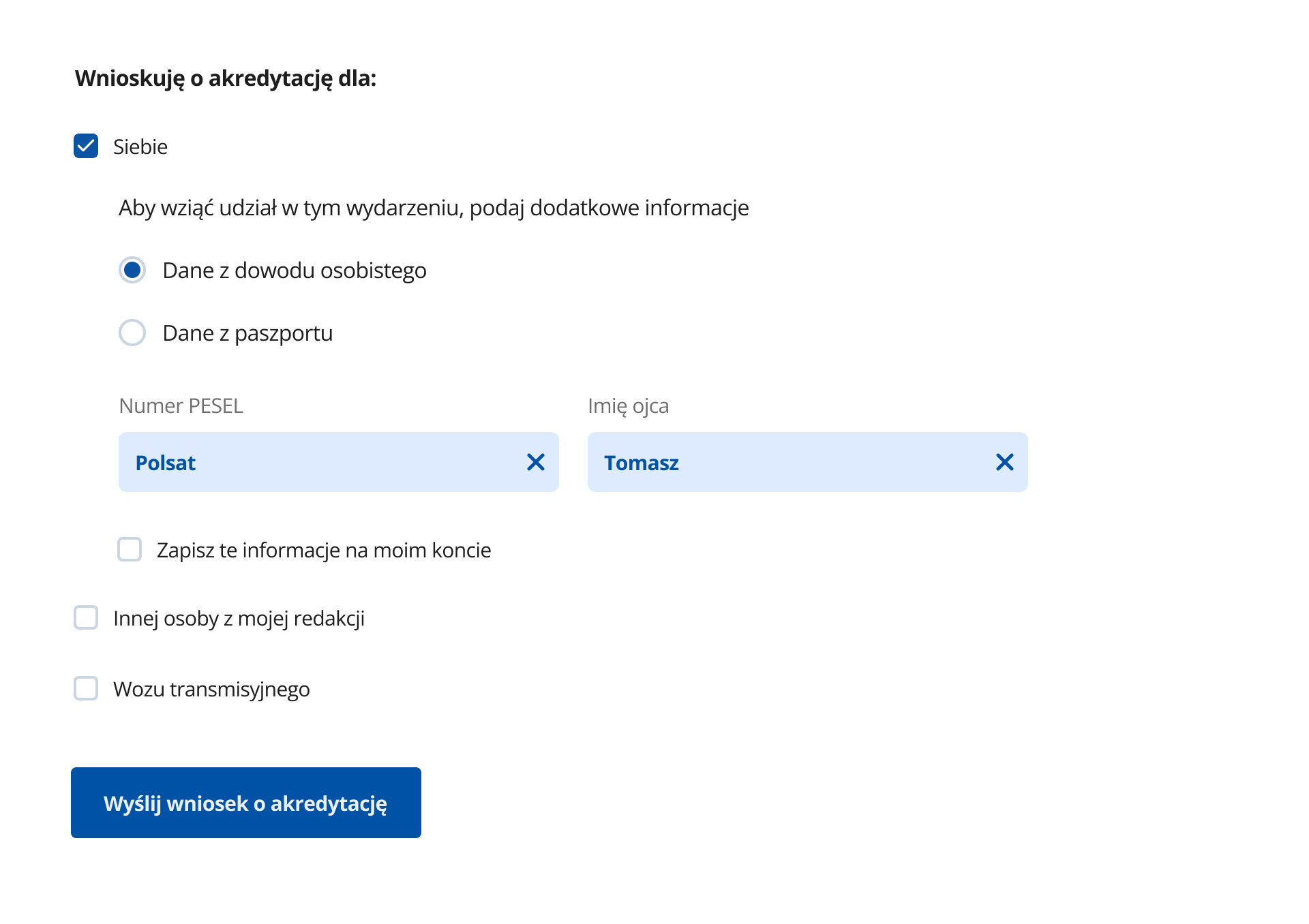
Task: Choose the Dane z paszportu radio circle
Action: 132,333
